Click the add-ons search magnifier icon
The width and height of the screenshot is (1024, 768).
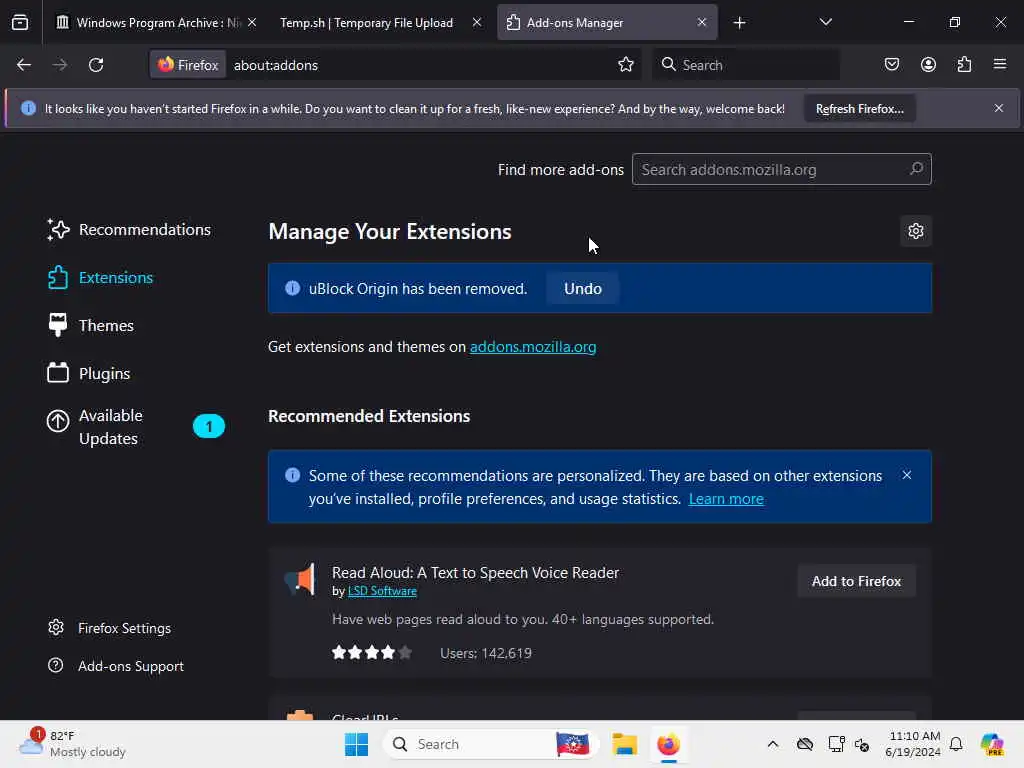[916, 169]
